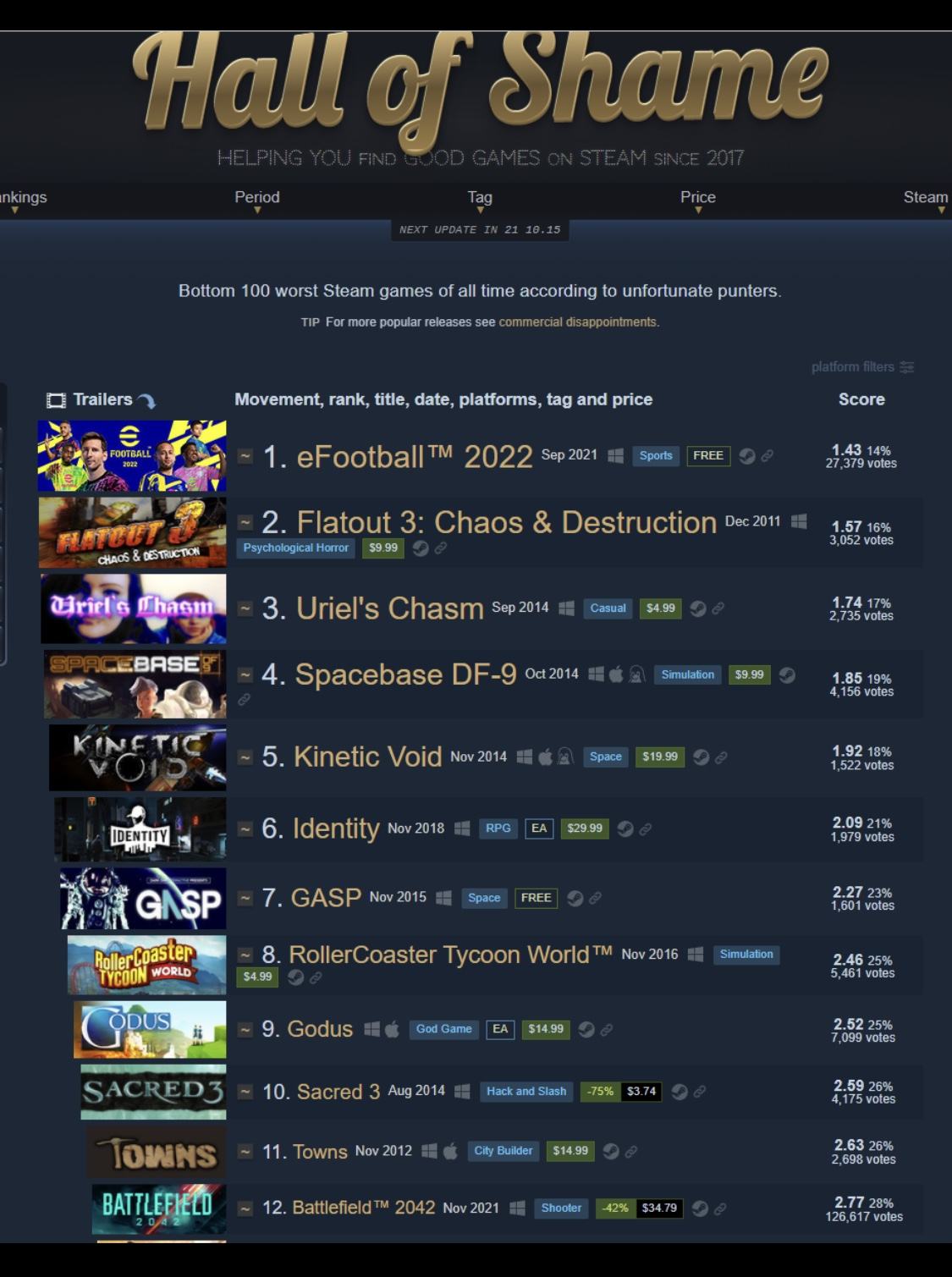Select the Psychological Horror tag
This screenshot has height=1277, width=952.
pos(295,548)
